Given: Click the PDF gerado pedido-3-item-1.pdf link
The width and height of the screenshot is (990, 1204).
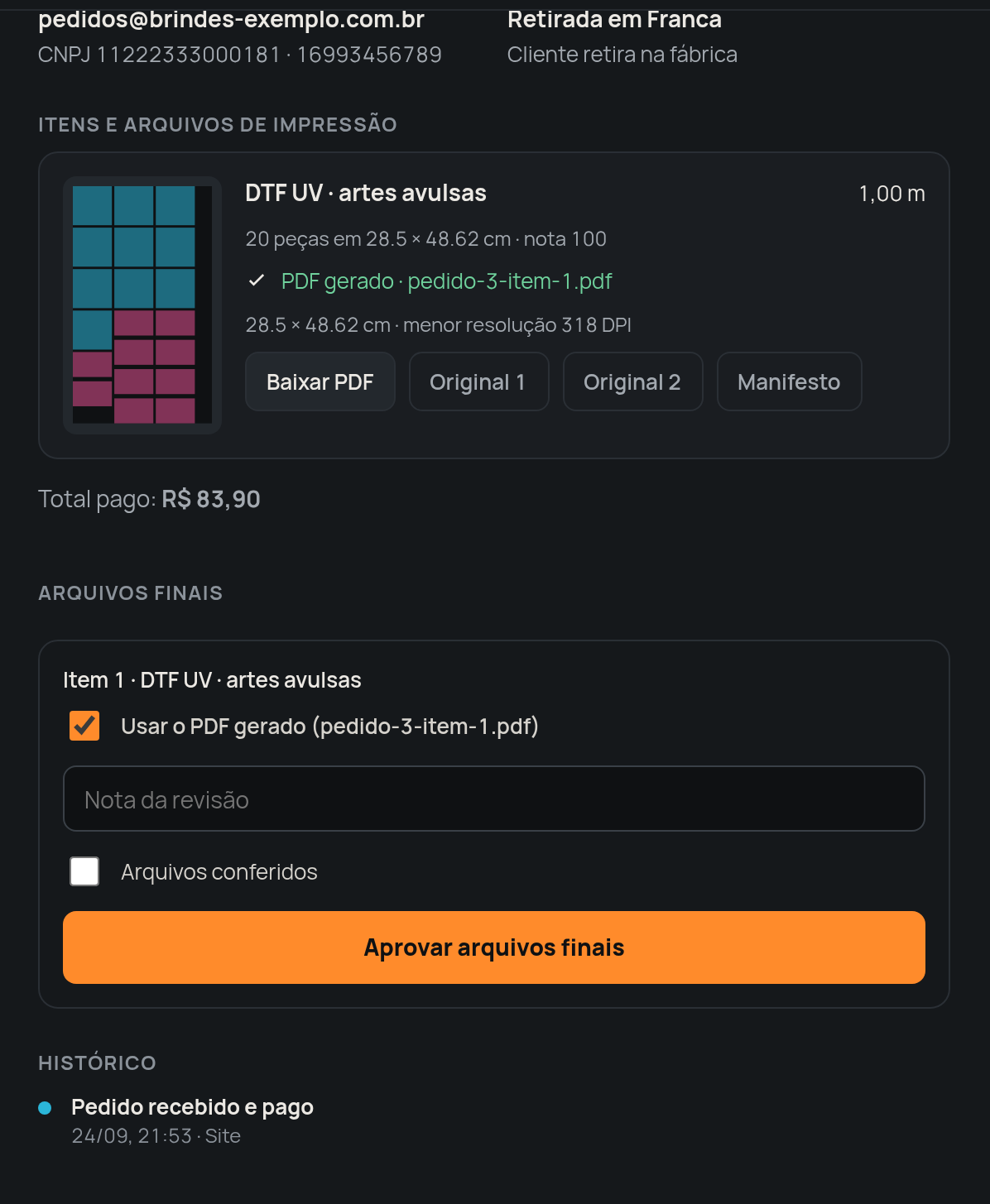Looking at the screenshot, I should coord(447,281).
